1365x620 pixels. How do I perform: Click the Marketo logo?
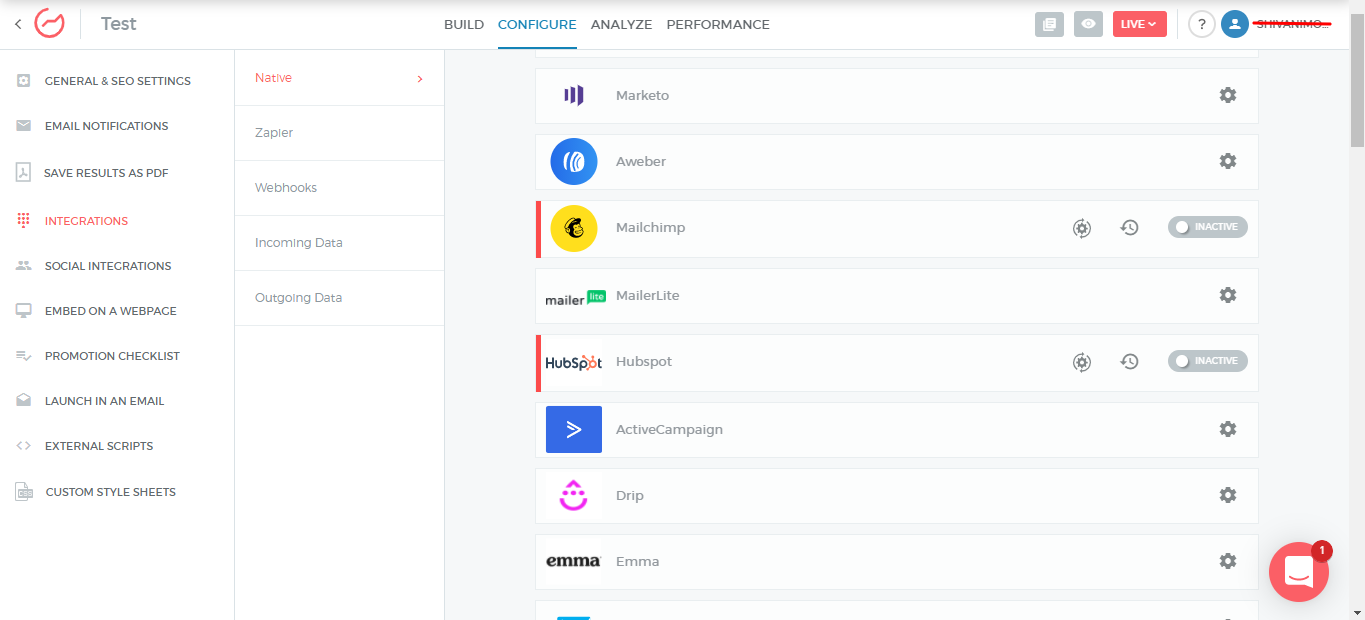(573, 95)
